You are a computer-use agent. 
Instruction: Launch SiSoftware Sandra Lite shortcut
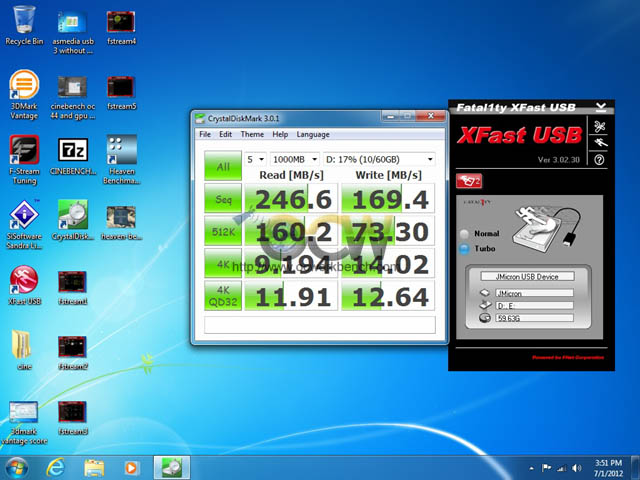24,224
